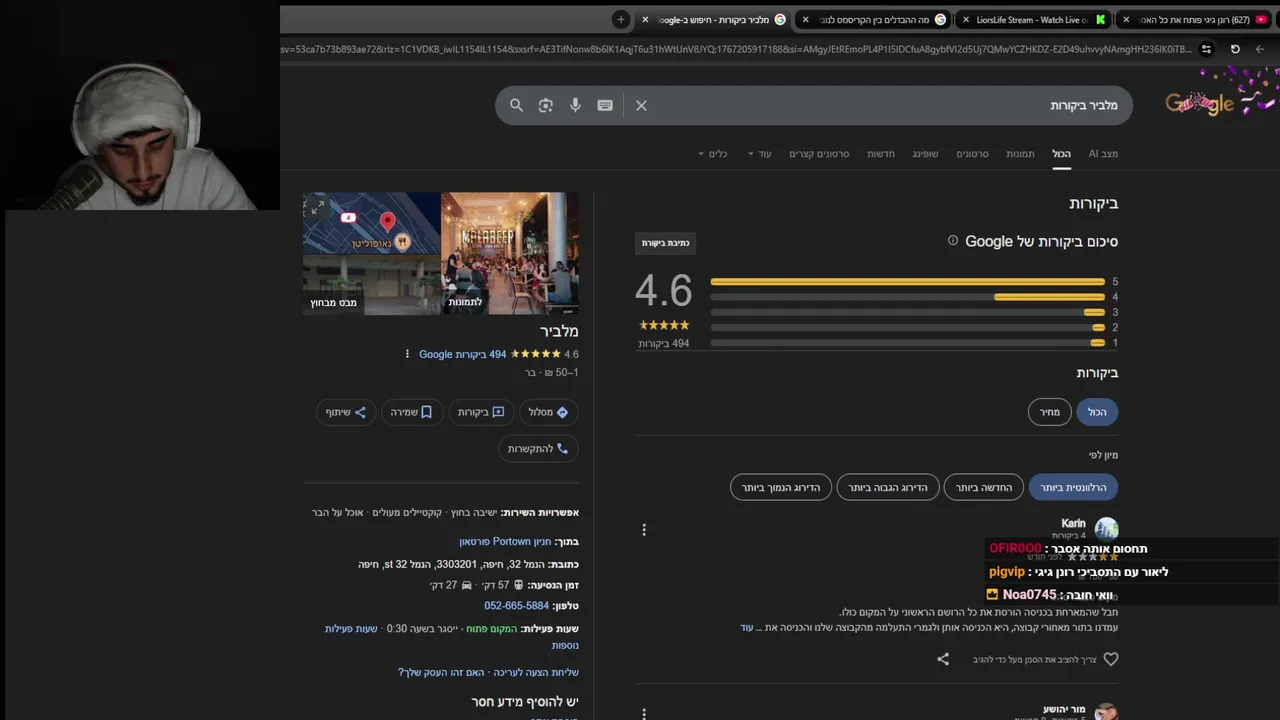
Task: Sort reviews by 'הרלוונטית ביותר'
Action: click(1073, 488)
